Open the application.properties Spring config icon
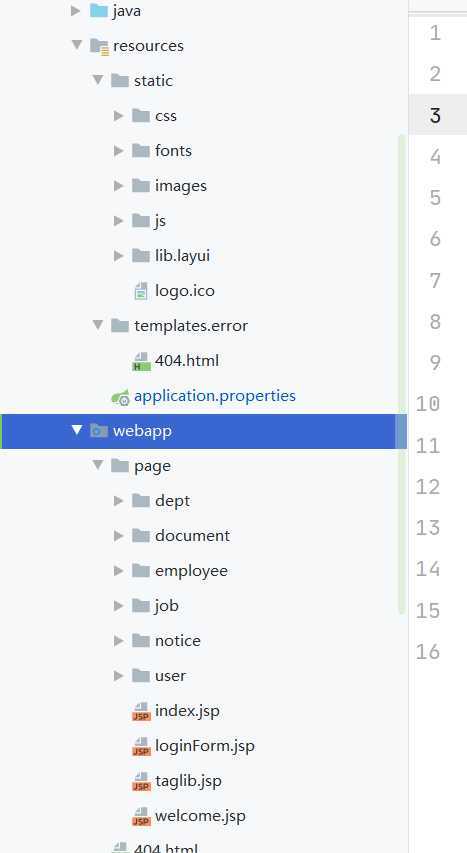Viewport: 467px width, 853px height. [x=120, y=397]
